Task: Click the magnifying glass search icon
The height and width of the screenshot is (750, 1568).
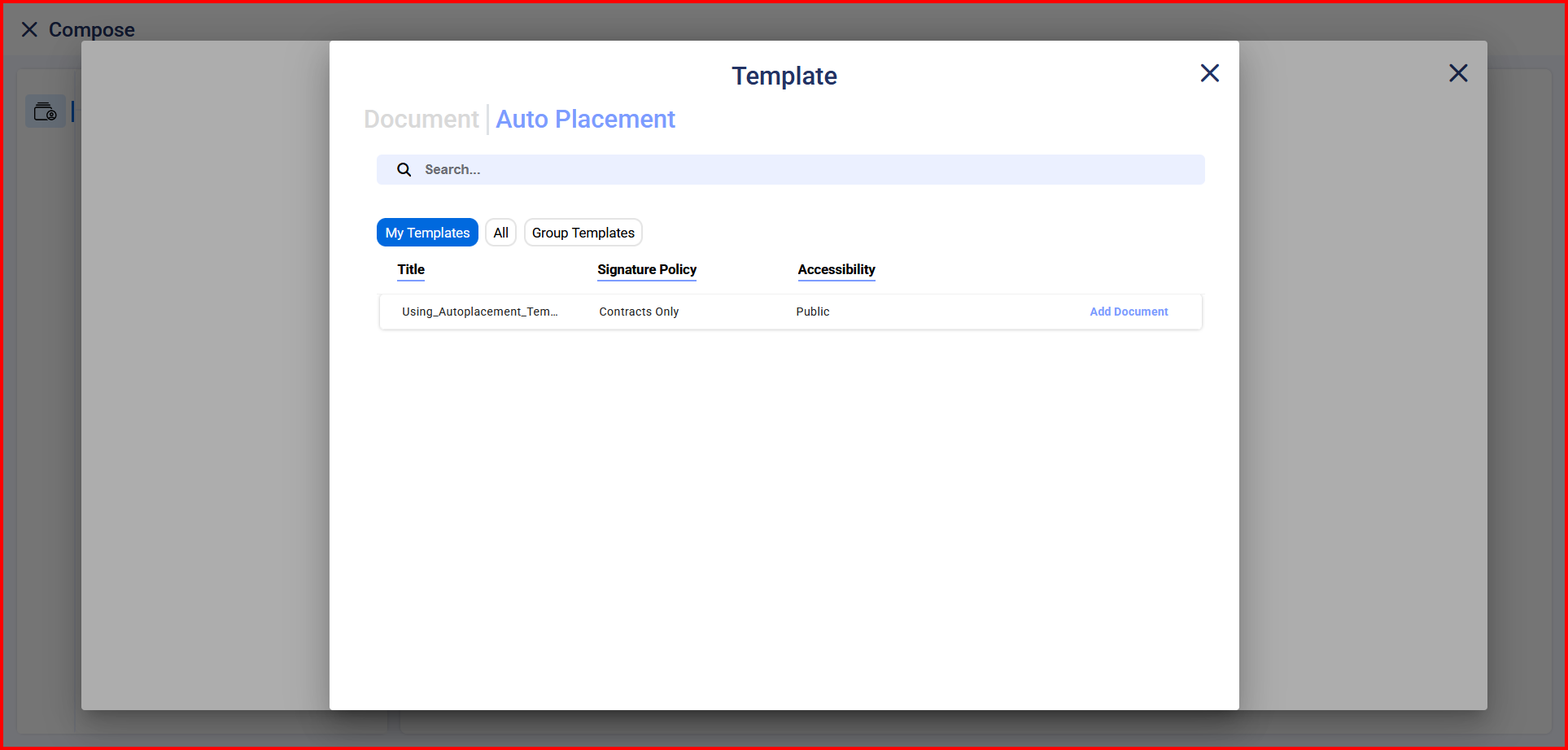Action: 404,170
